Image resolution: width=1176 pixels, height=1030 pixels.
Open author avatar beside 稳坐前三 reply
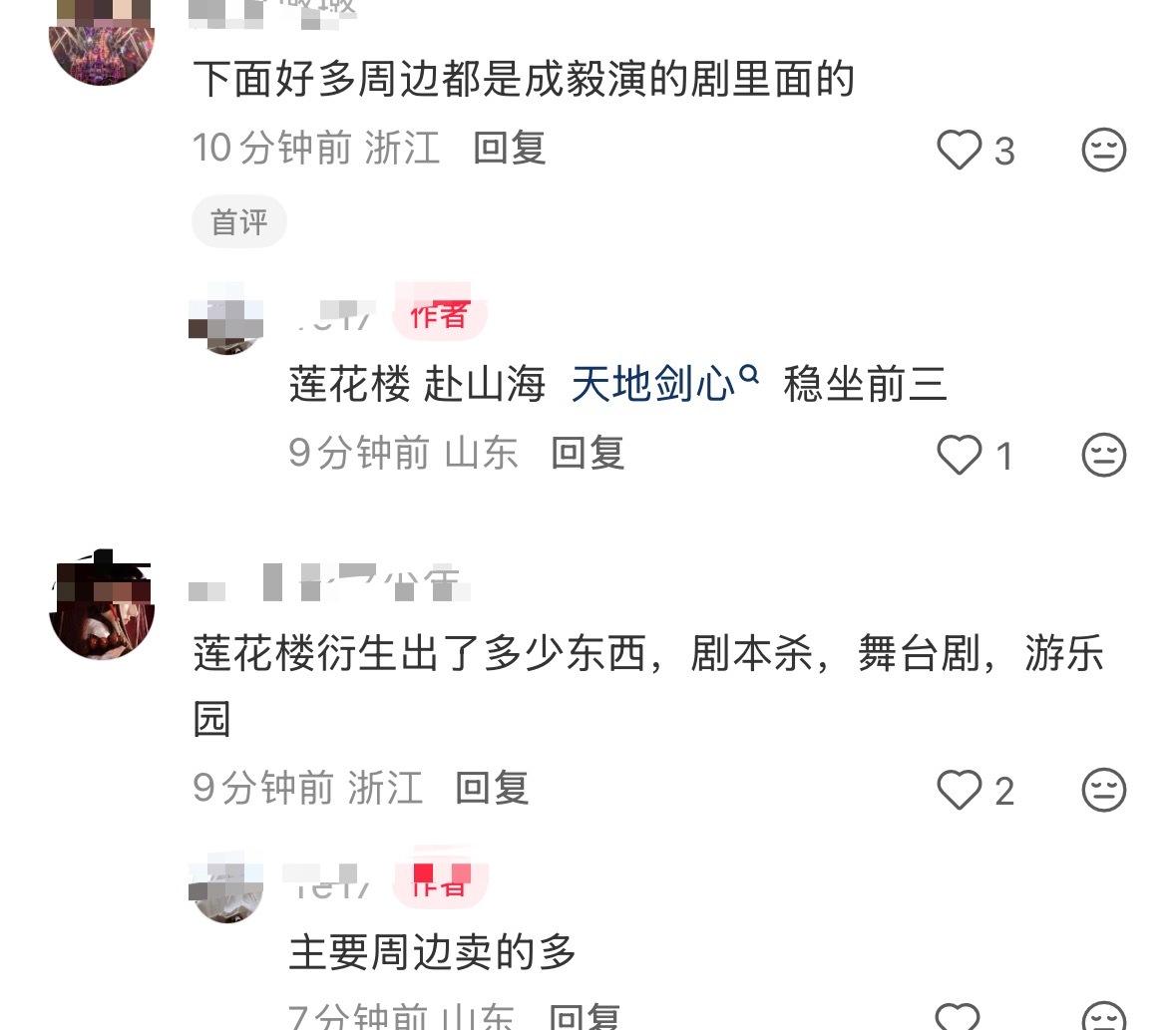tap(225, 318)
